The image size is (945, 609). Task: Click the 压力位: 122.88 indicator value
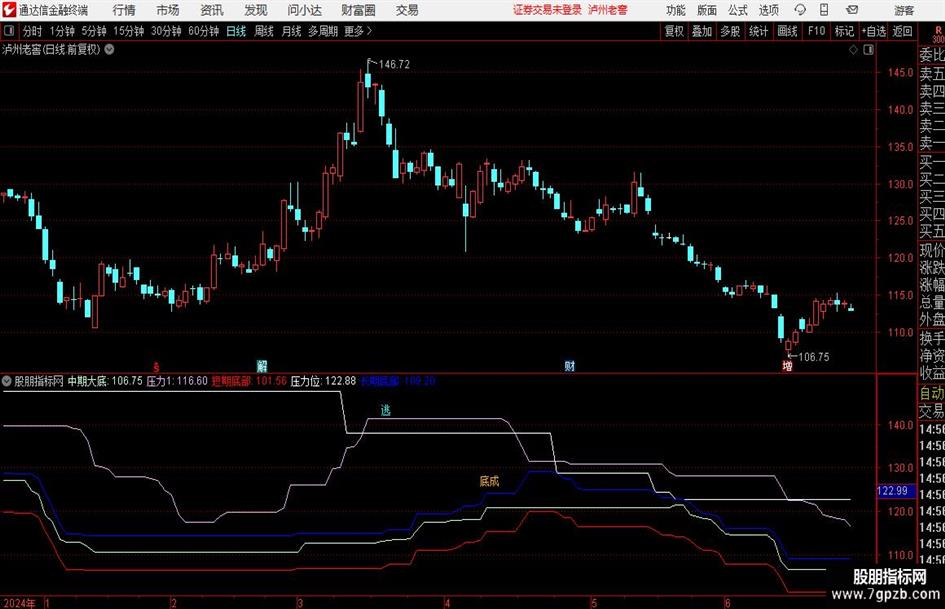[323, 381]
